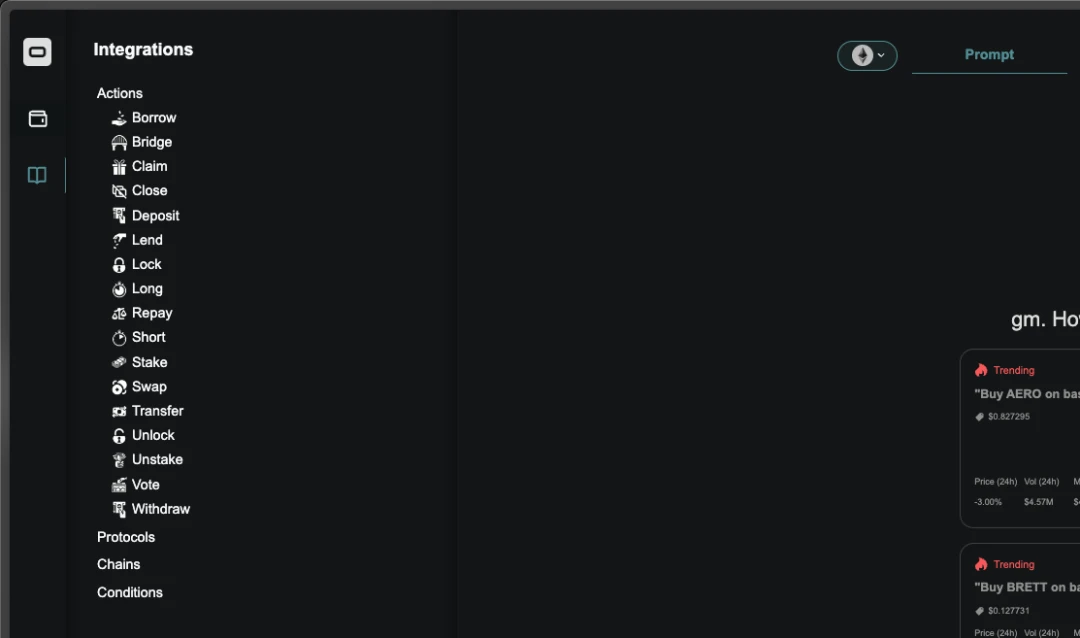Expand the Chains section
The height and width of the screenshot is (638, 1080).
click(118, 564)
